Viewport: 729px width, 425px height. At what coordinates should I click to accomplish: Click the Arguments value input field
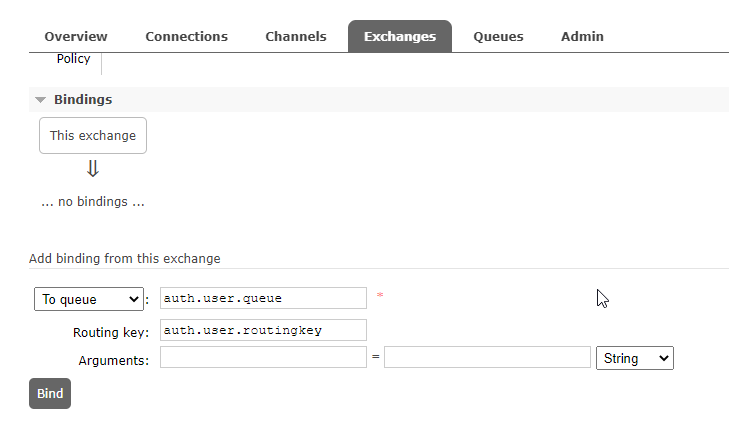pos(487,358)
